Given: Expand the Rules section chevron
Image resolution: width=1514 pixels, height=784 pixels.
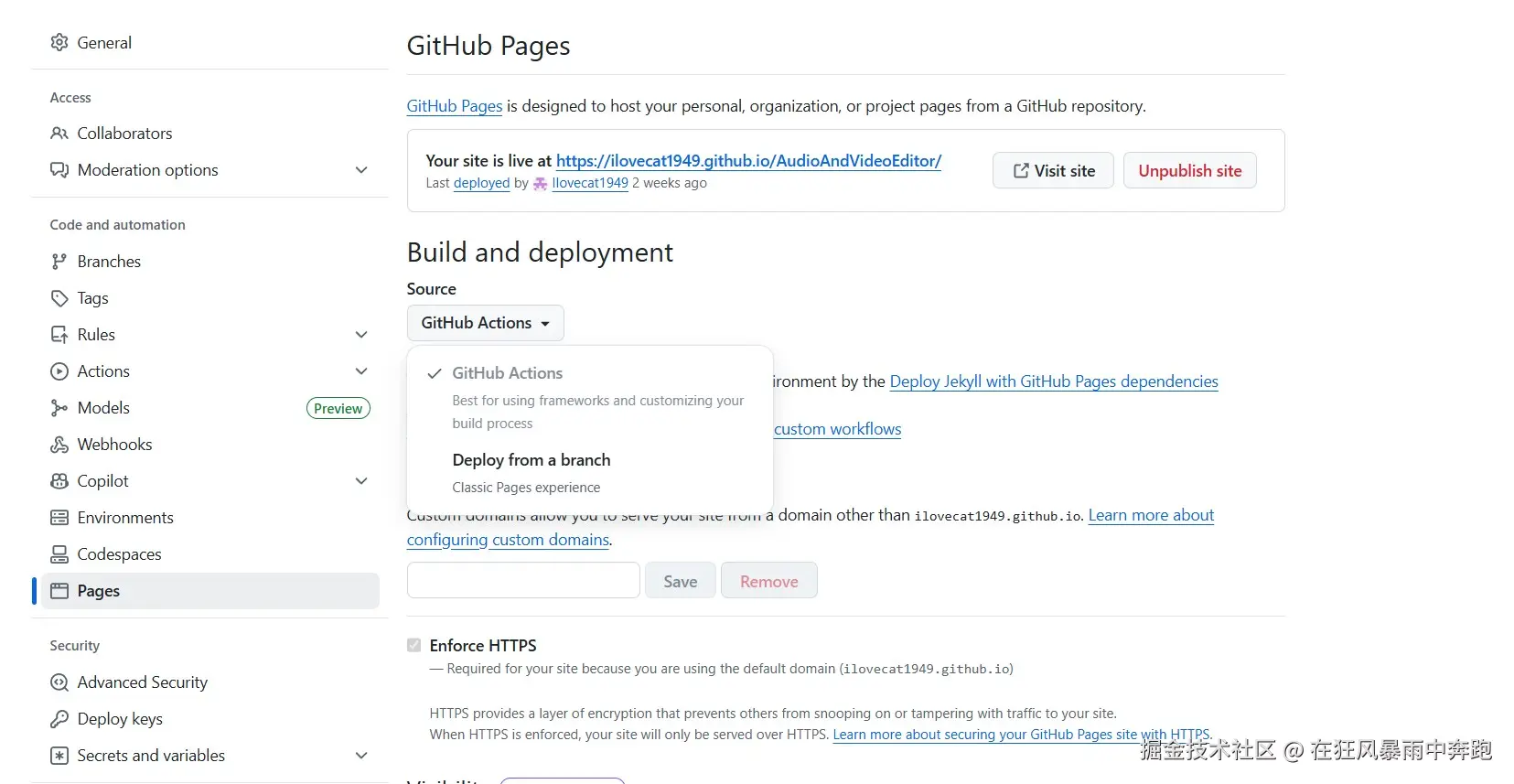Looking at the screenshot, I should tap(361, 335).
